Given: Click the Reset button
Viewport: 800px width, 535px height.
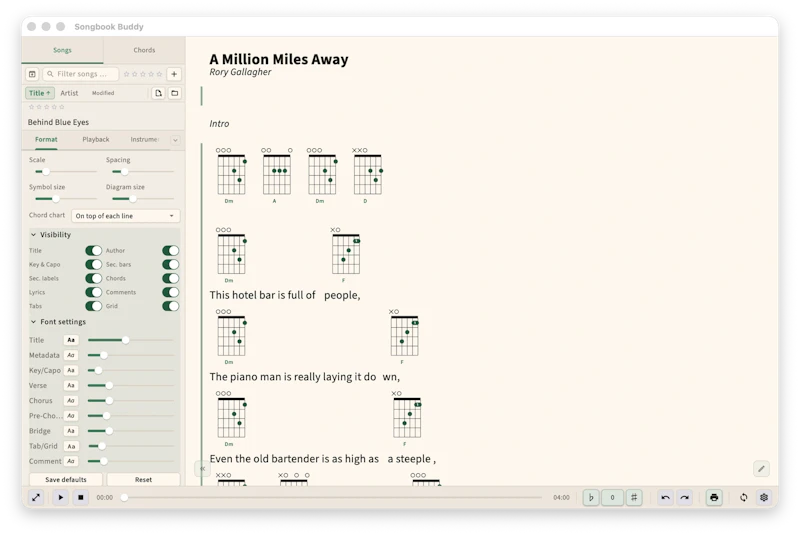Looking at the screenshot, I should 143,479.
